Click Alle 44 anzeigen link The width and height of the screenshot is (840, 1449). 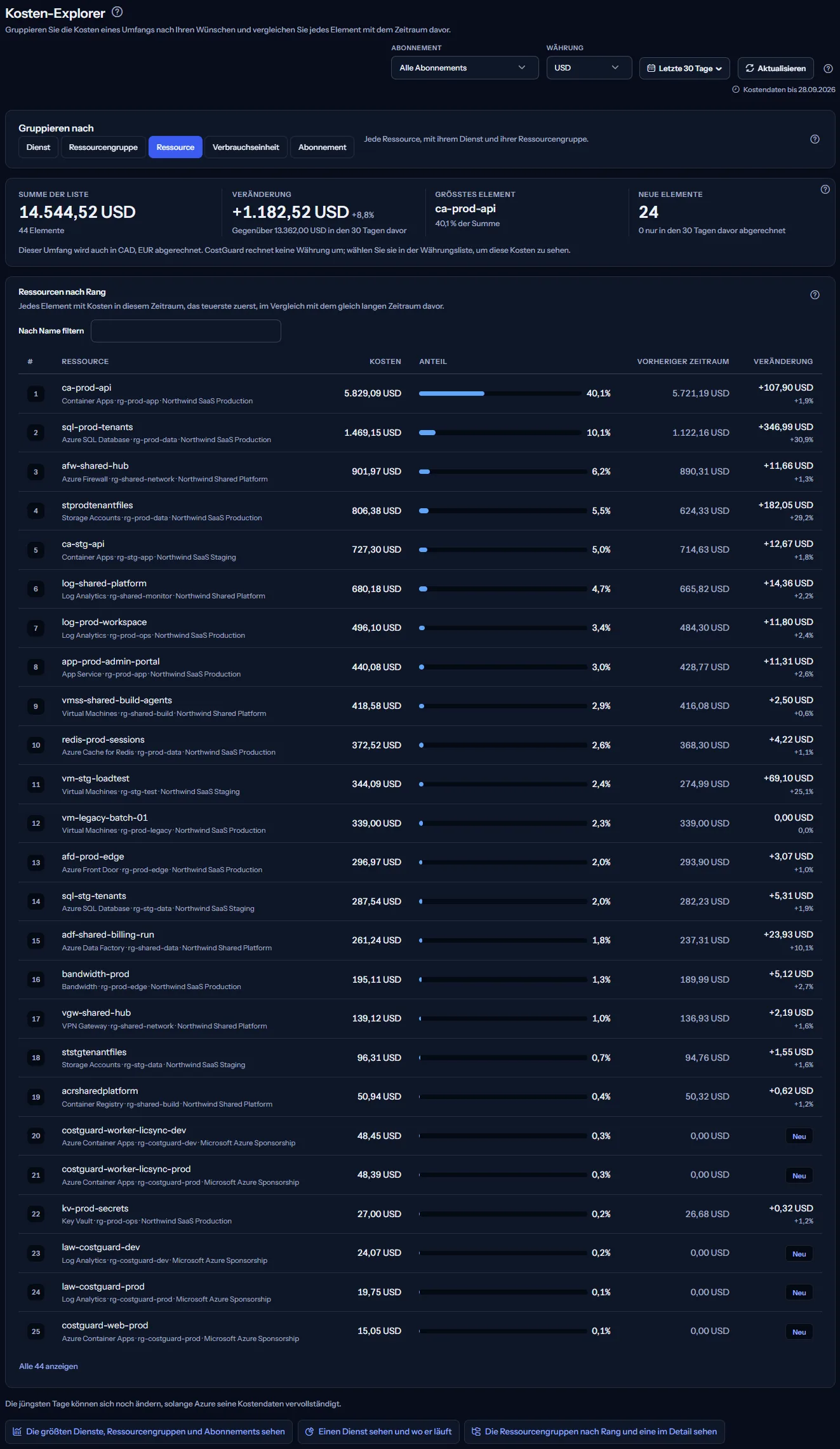[48, 1366]
